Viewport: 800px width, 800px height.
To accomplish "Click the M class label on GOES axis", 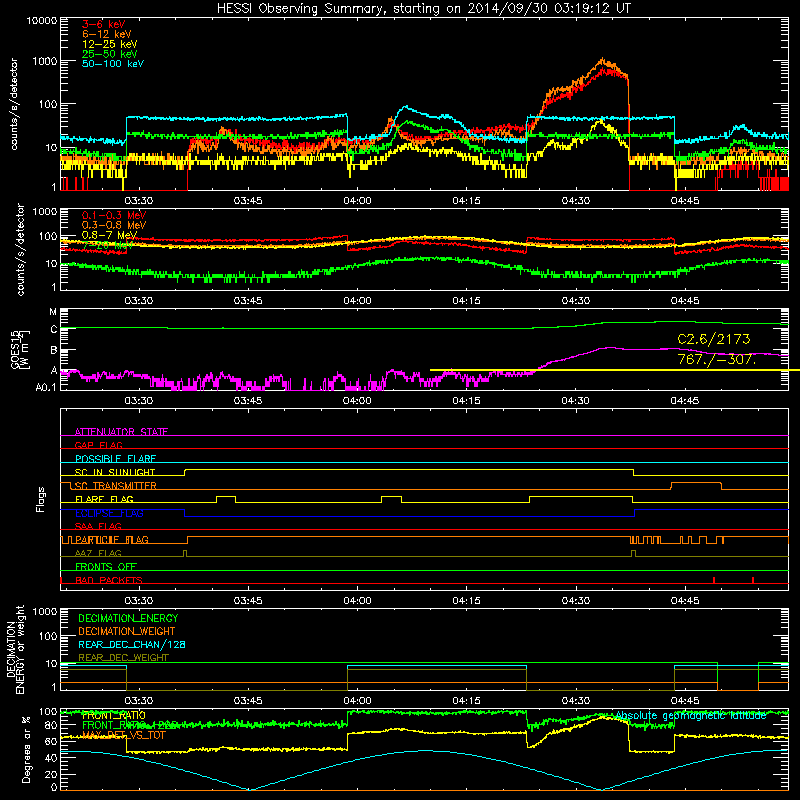I will click(53, 311).
